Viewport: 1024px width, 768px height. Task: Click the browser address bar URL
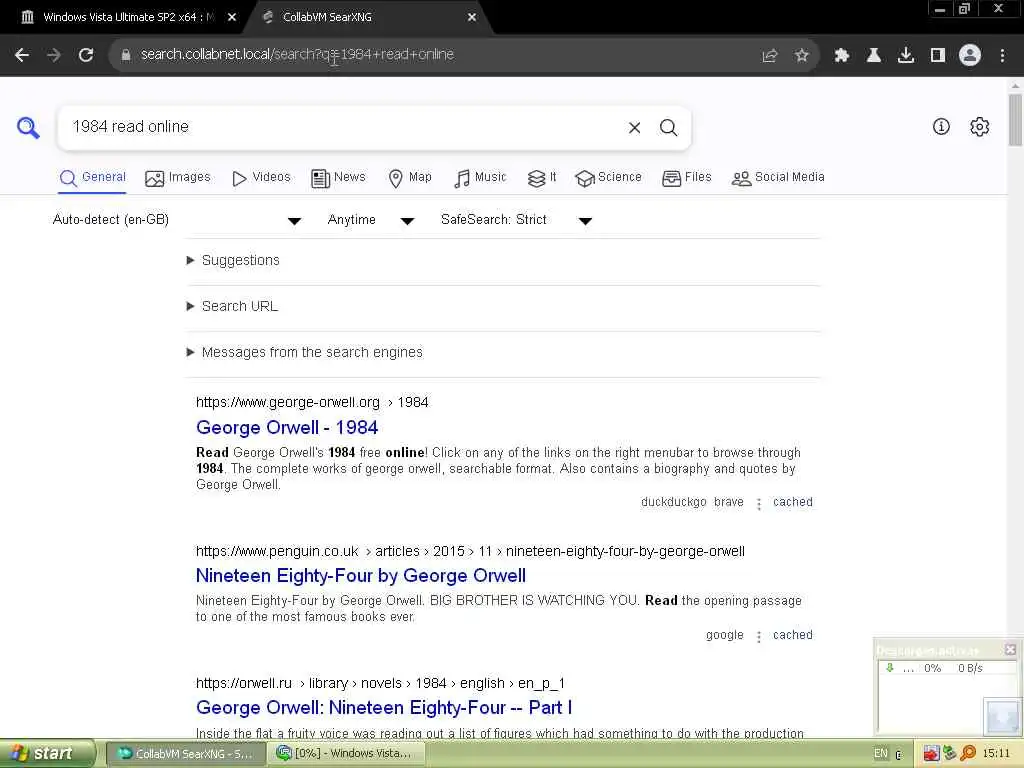(298, 55)
